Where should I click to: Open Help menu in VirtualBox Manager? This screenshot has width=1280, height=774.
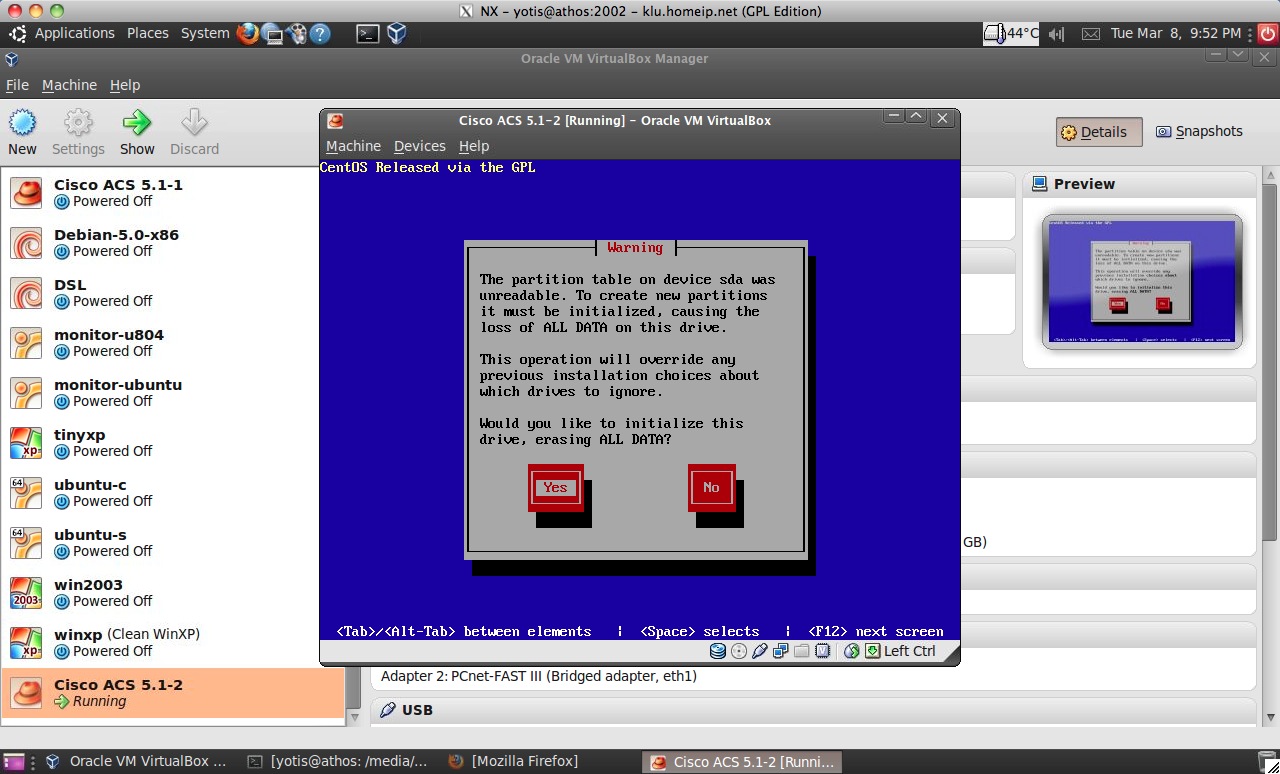coord(125,85)
